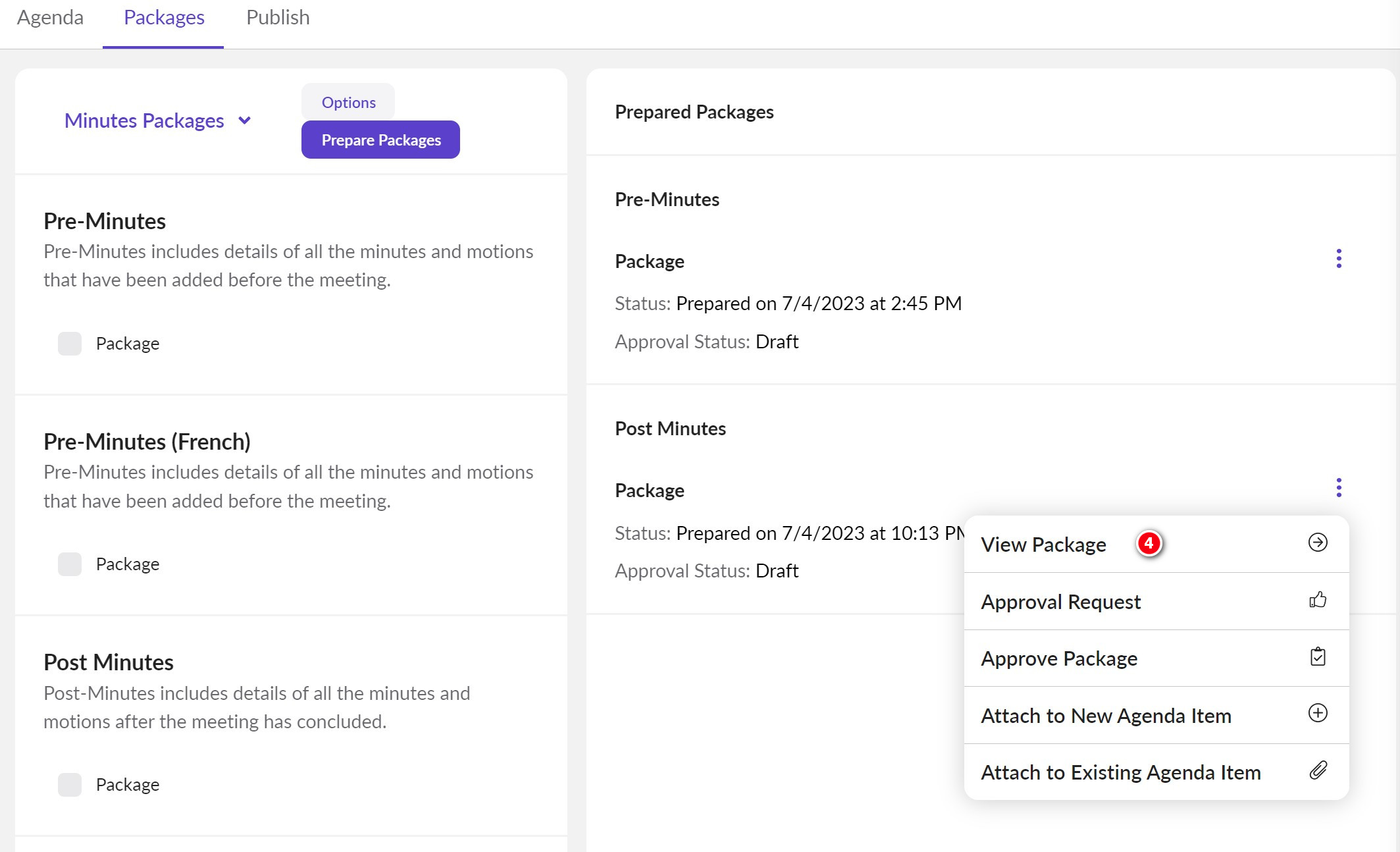Select View Package menu entry

click(x=1043, y=545)
